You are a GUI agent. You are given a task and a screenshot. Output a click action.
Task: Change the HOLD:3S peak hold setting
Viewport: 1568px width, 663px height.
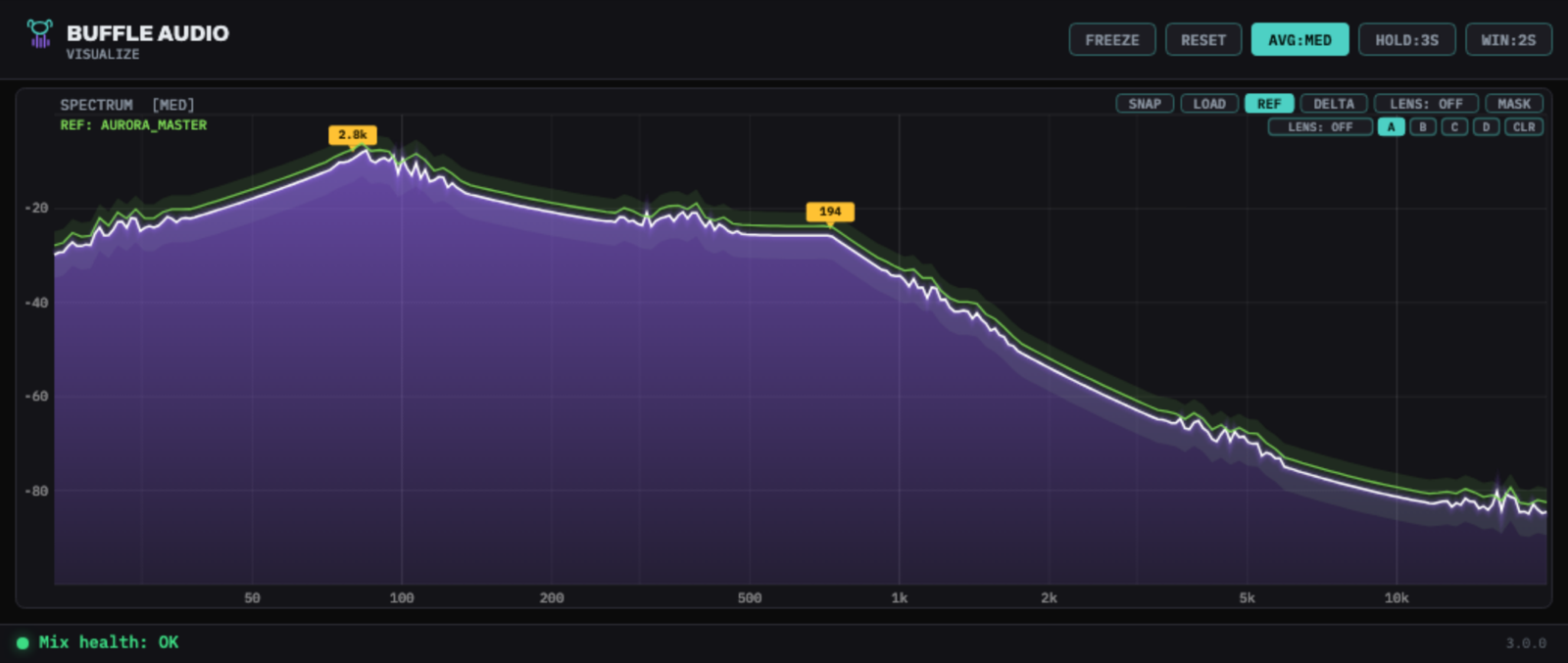[x=1406, y=40]
